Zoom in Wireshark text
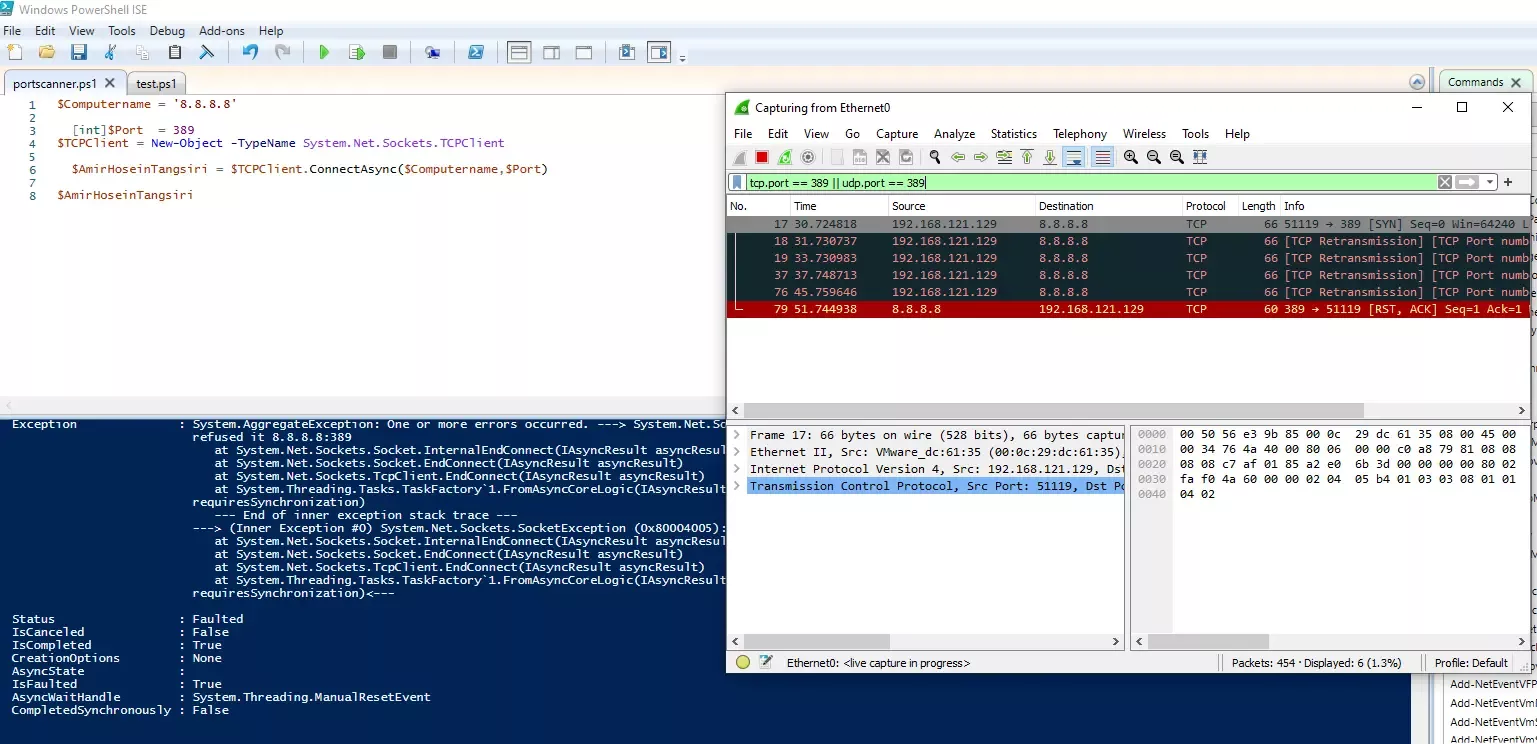Image resolution: width=1537 pixels, height=744 pixels. tap(1131, 157)
